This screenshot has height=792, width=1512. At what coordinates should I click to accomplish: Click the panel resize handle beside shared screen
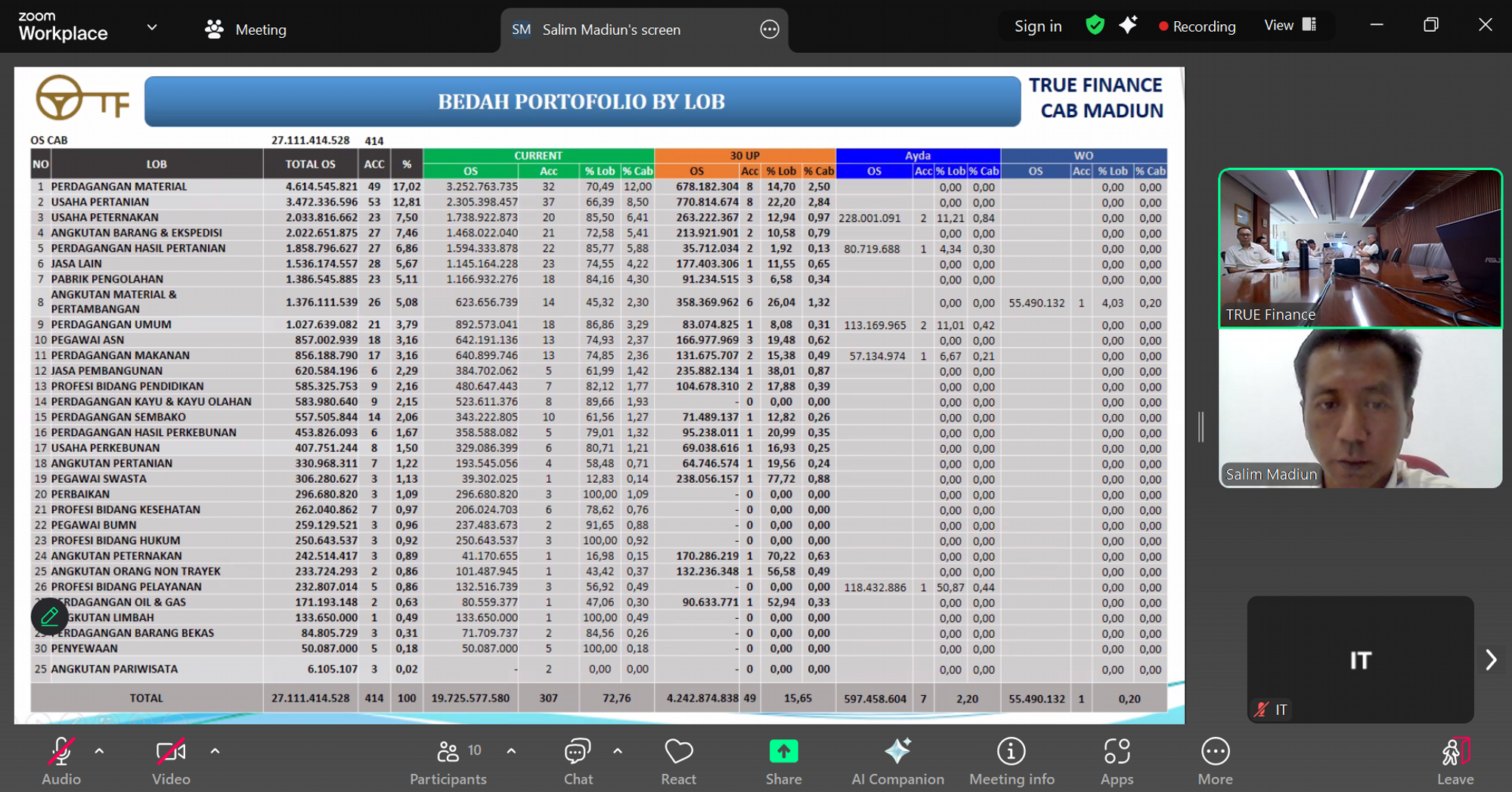point(1201,427)
